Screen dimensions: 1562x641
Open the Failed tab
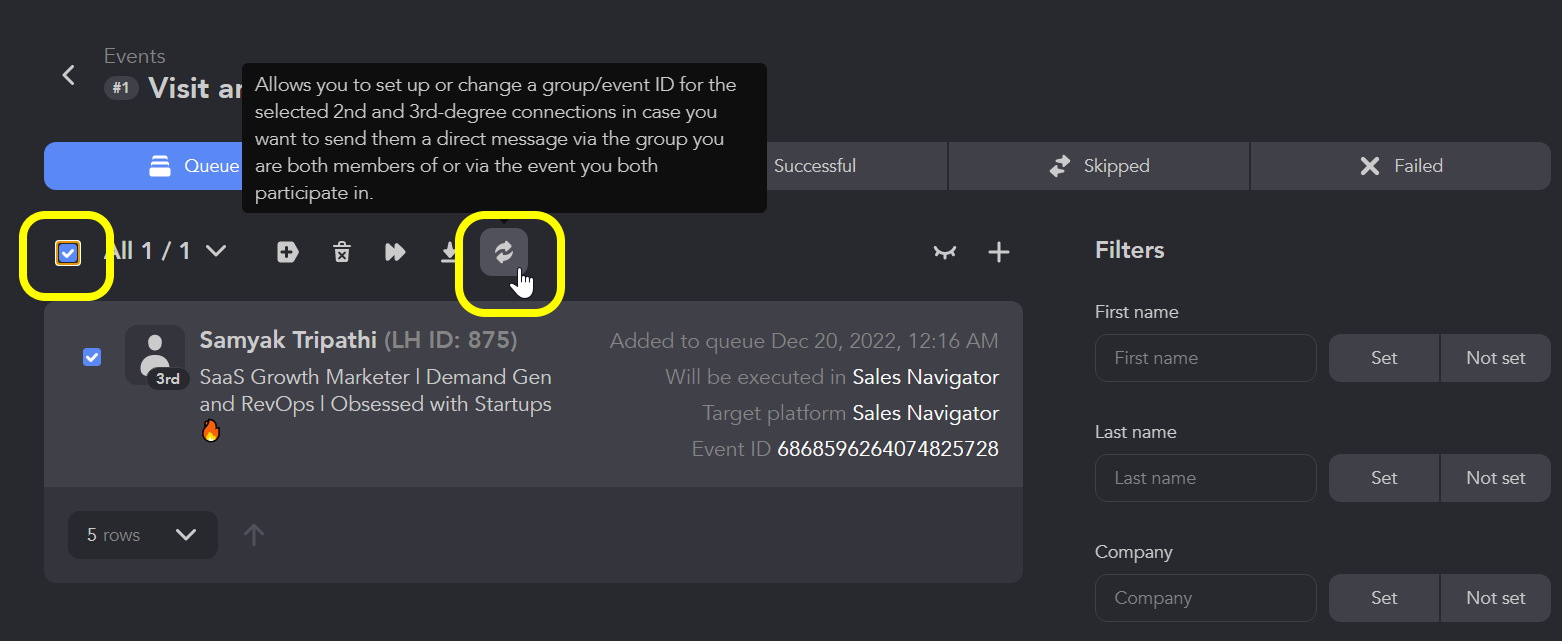pos(1401,166)
